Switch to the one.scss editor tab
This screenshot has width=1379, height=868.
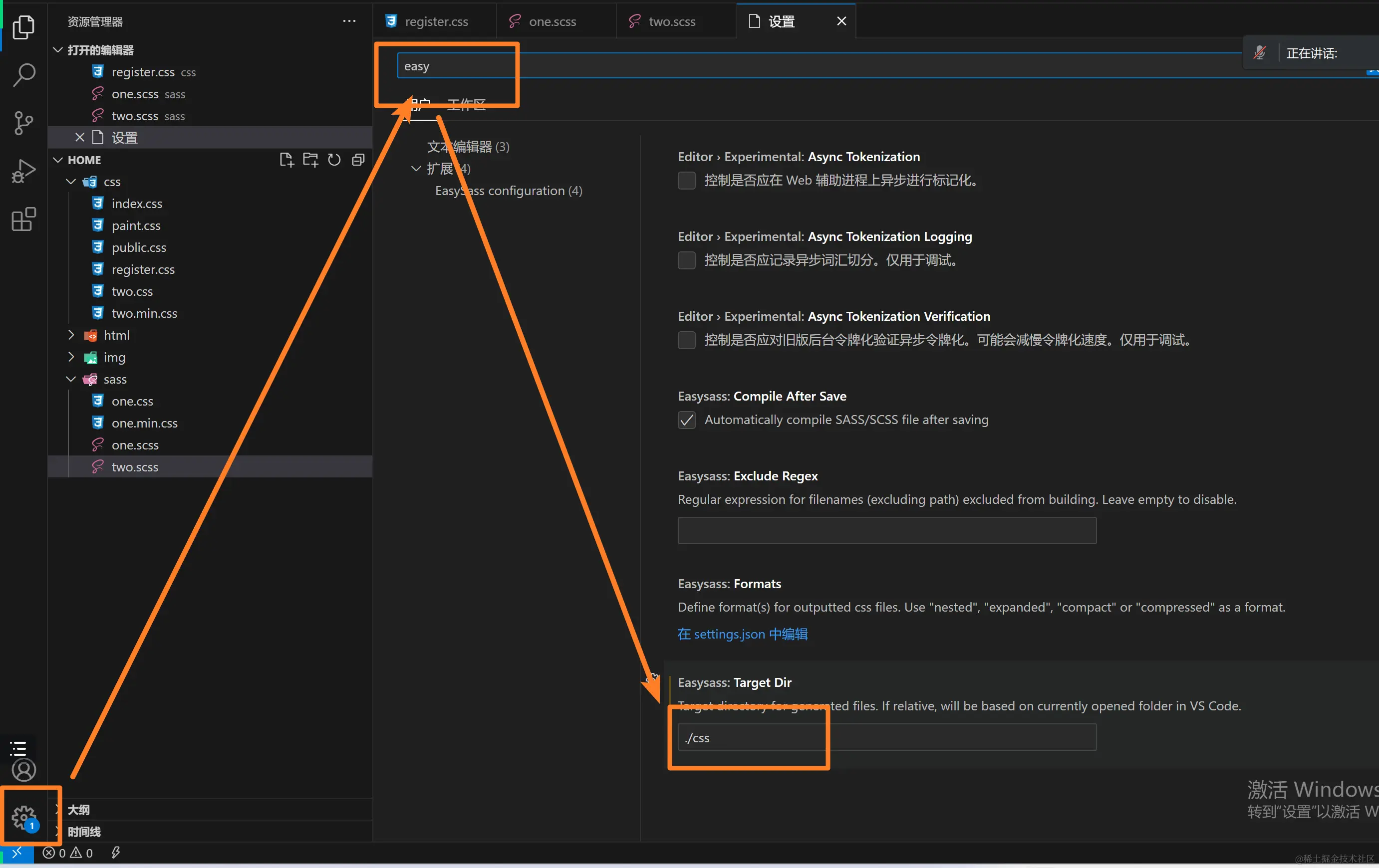[552, 22]
